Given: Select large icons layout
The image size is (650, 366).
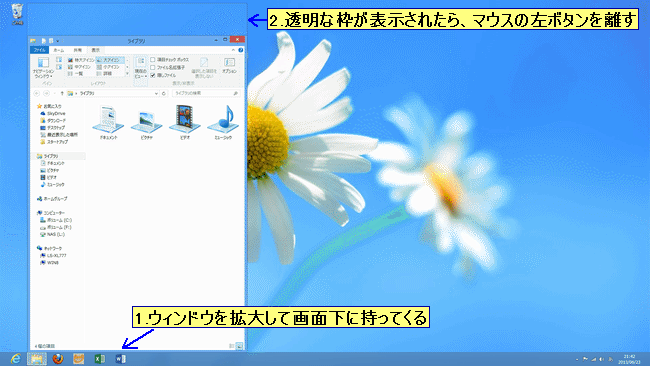Looking at the screenshot, I should click(110, 60).
